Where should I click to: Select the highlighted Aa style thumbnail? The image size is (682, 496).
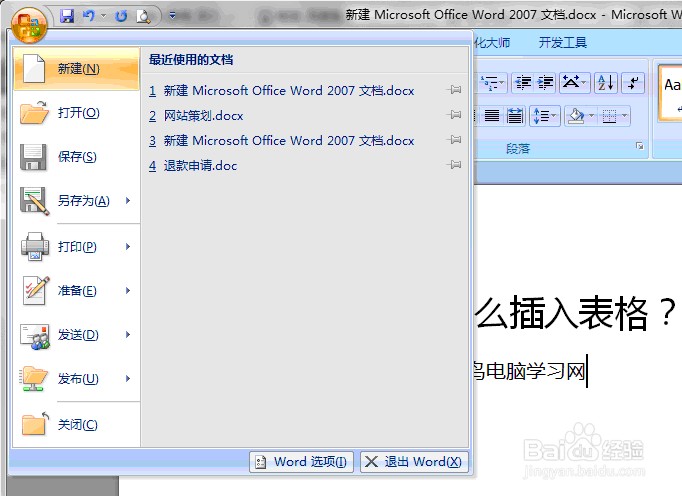pyautogui.click(x=670, y=93)
